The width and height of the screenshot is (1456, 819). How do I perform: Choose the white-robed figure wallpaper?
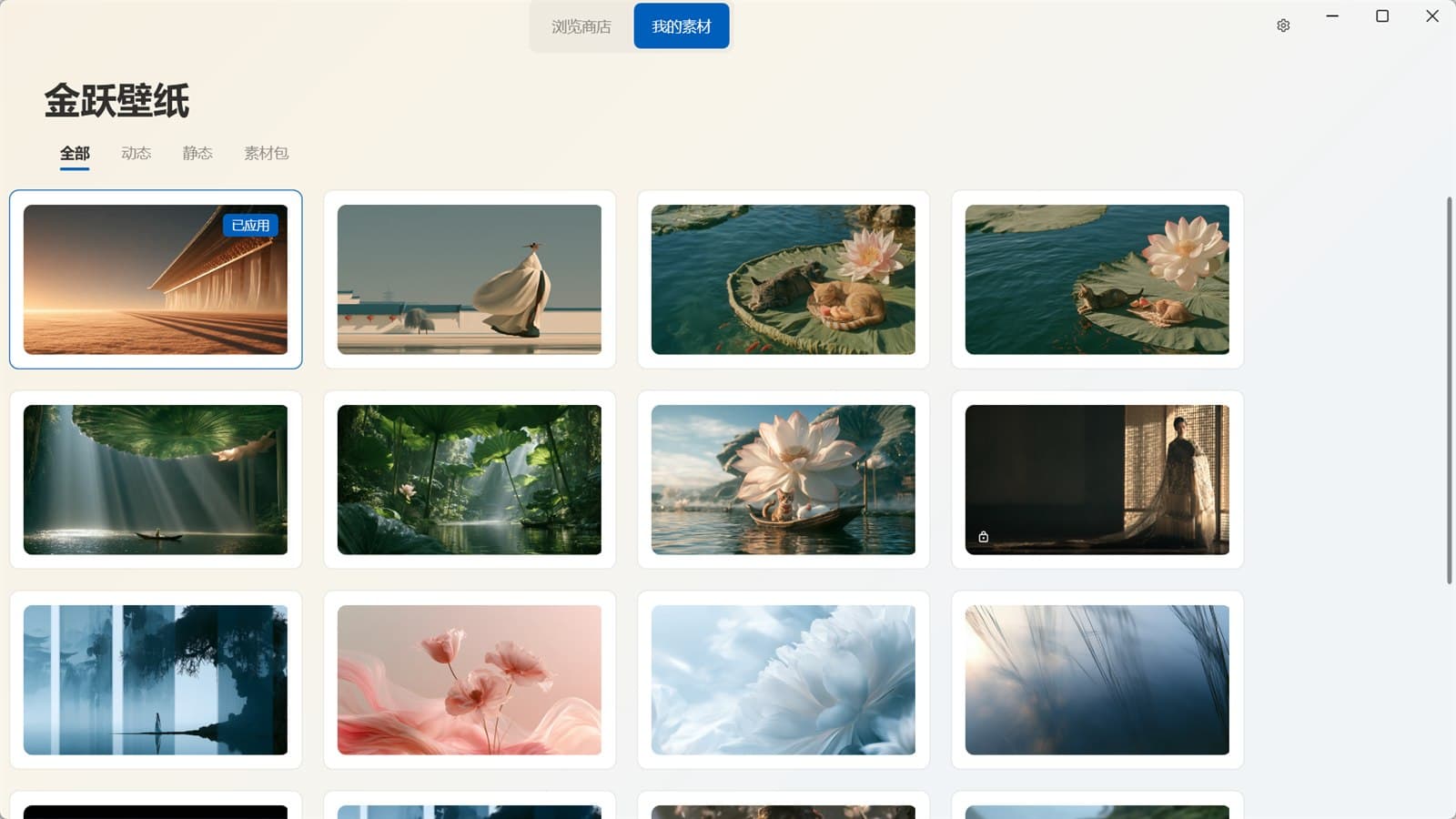[470, 279]
